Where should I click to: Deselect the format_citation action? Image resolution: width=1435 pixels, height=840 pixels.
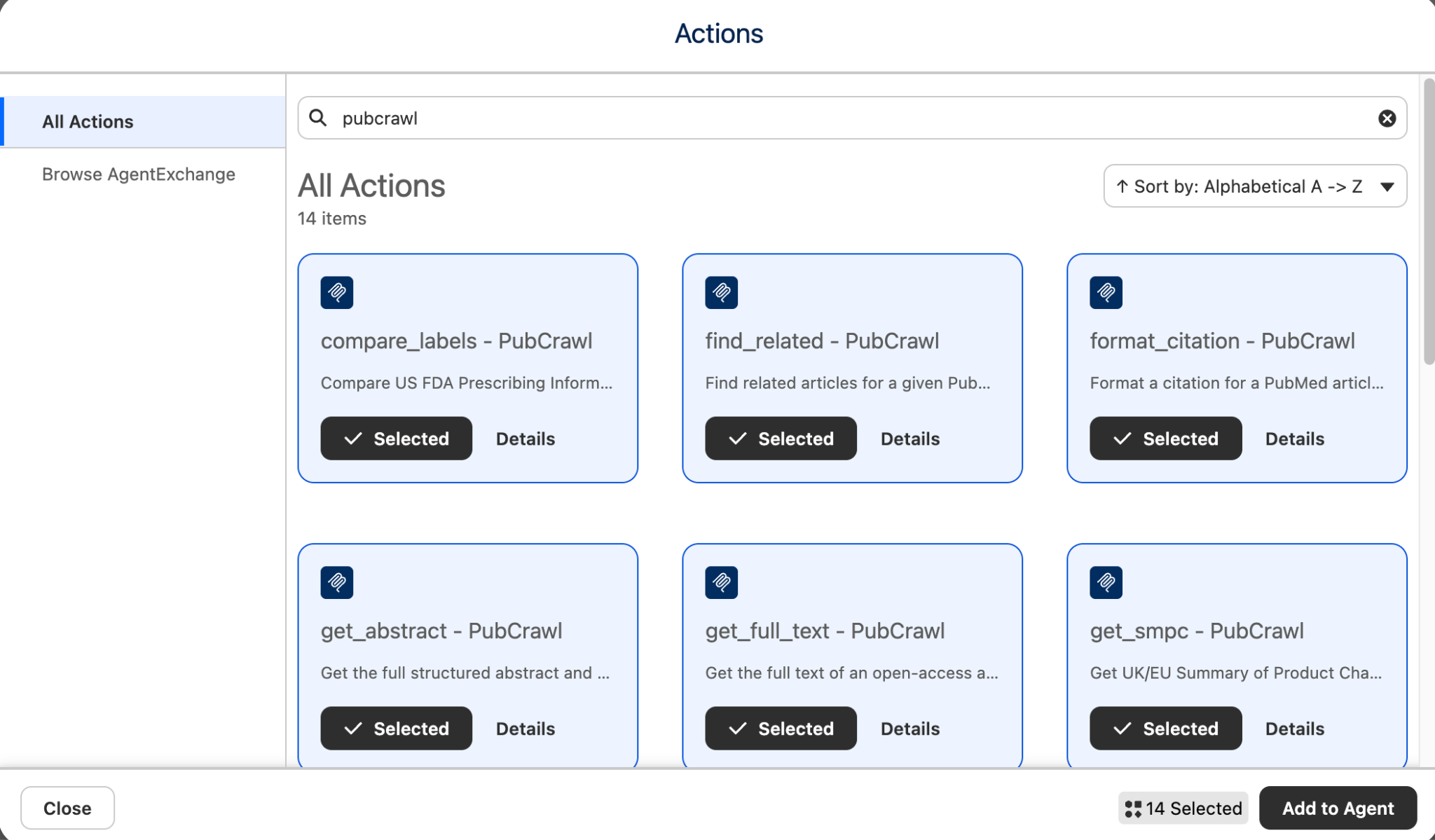click(x=1165, y=439)
